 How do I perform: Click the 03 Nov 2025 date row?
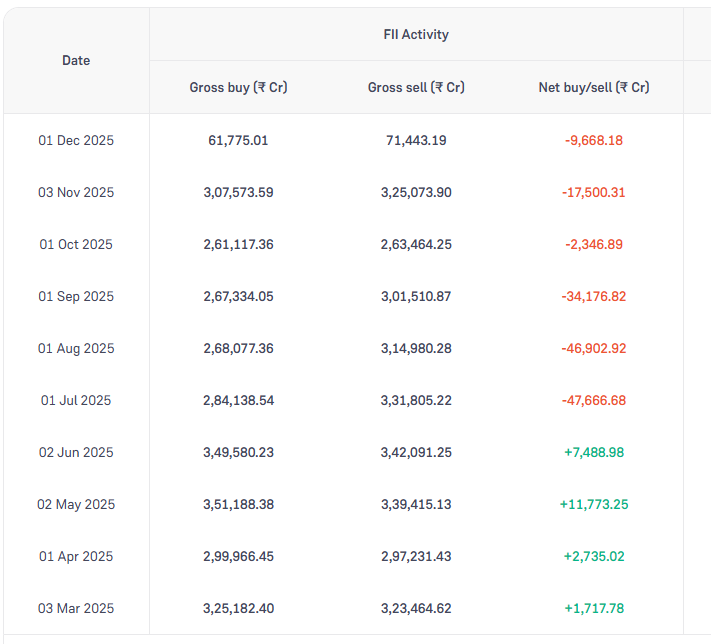tap(76, 192)
